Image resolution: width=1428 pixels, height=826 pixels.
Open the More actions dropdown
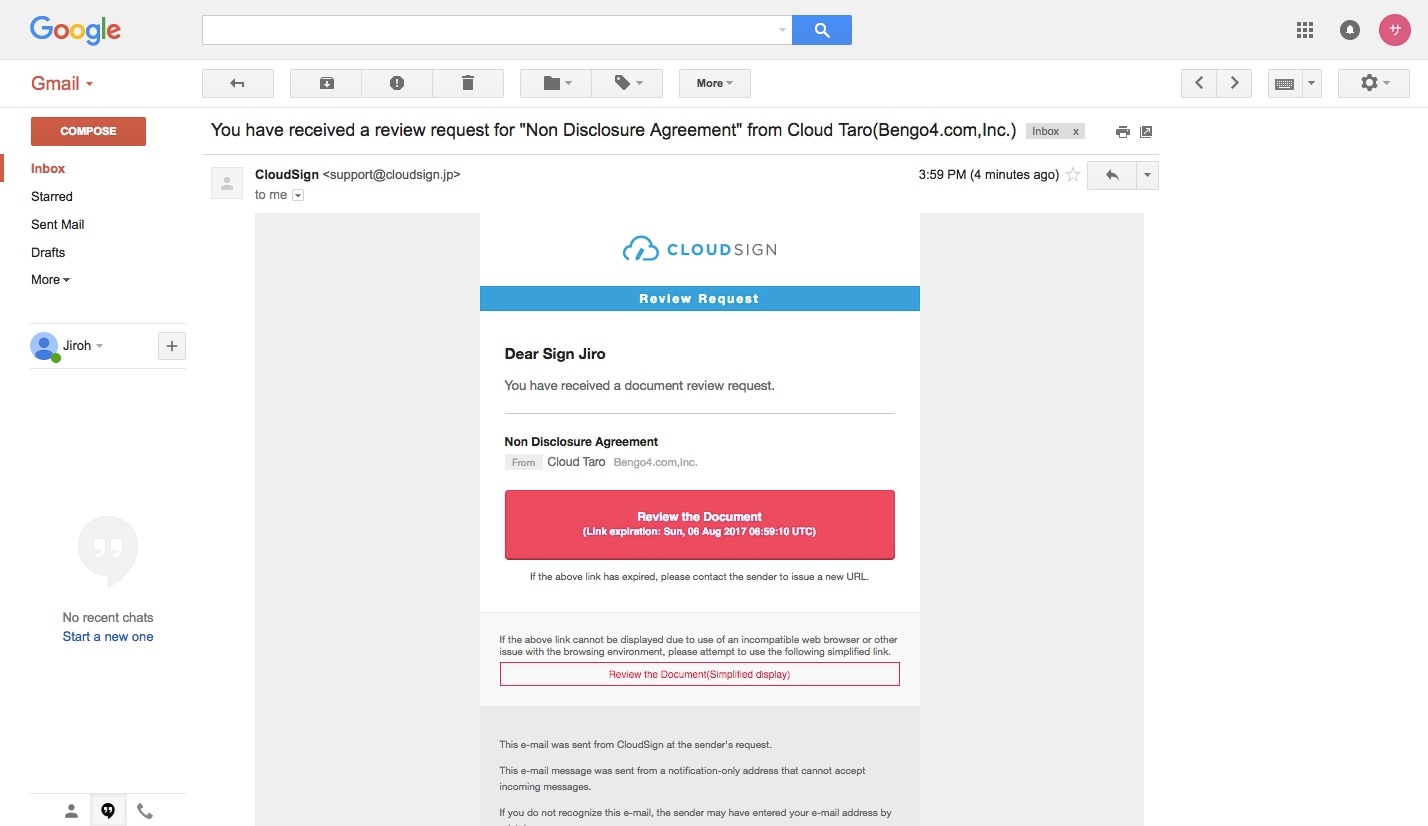pyautogui.click(x=715, y=83)
